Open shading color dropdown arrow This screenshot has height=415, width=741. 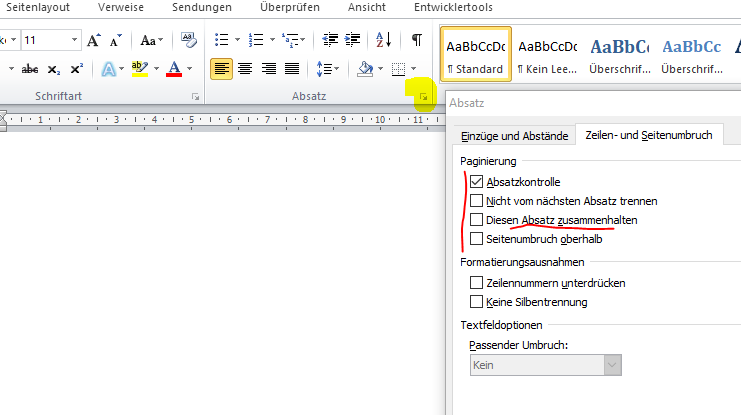pos(380,69)
